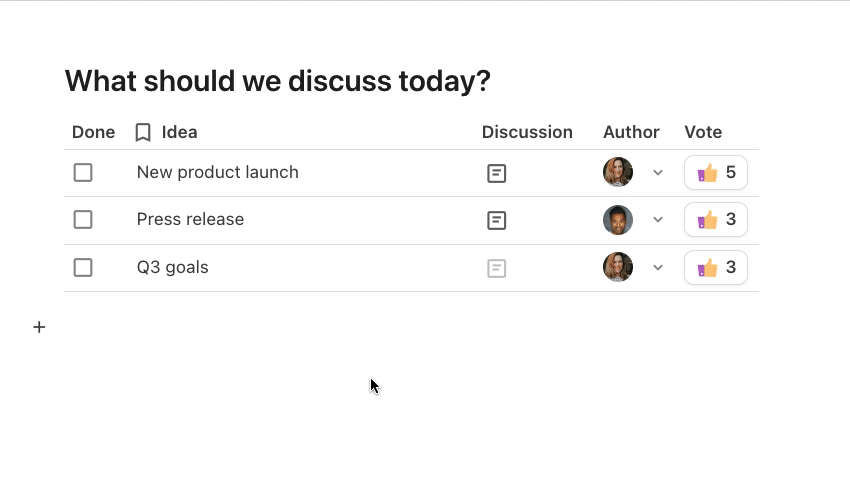Upvote New product launch with thumbs up
The image size is (850, 492).
(x=716, y=173)
